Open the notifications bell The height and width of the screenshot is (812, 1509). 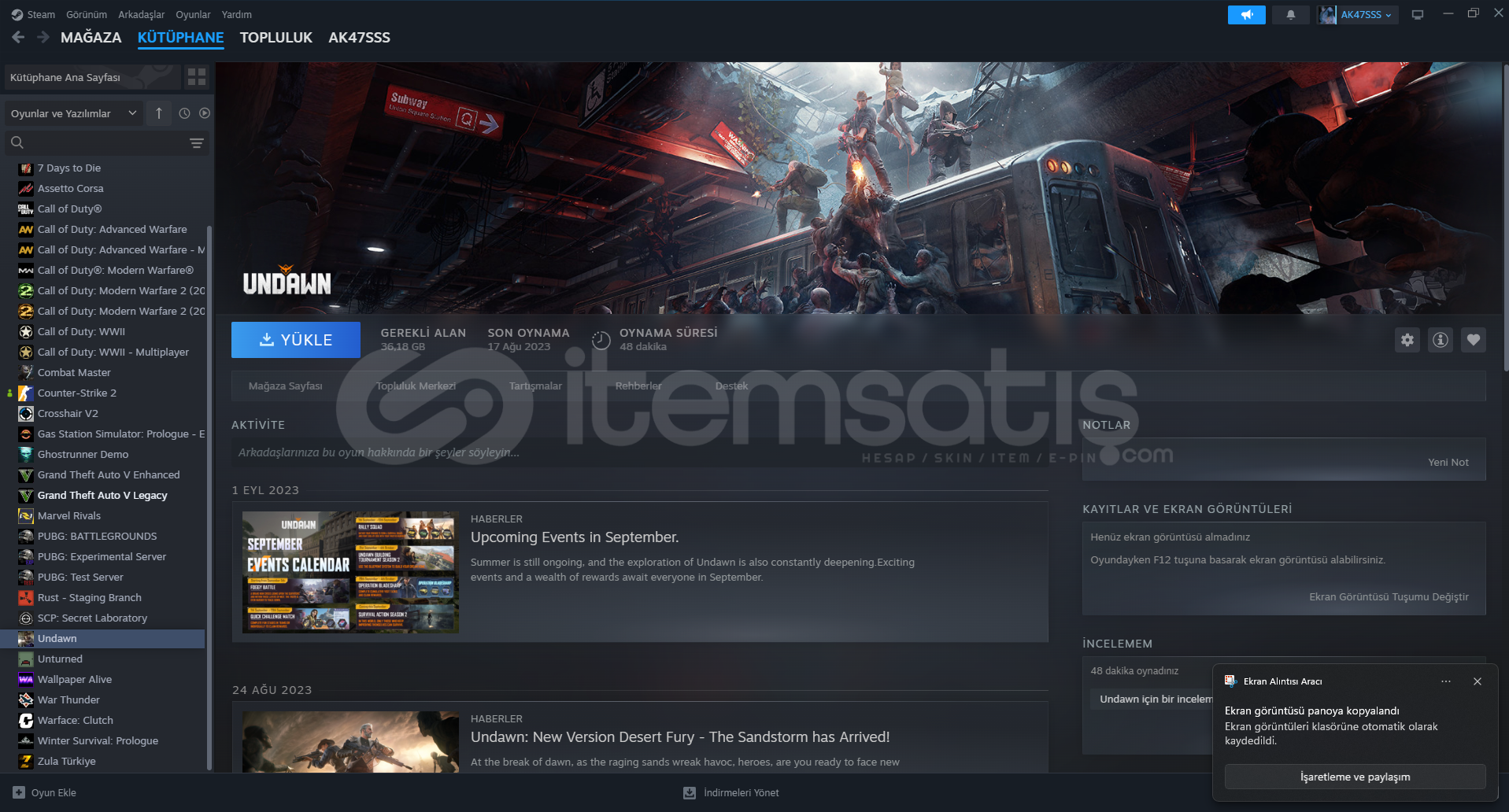(x=1290, y=15)
